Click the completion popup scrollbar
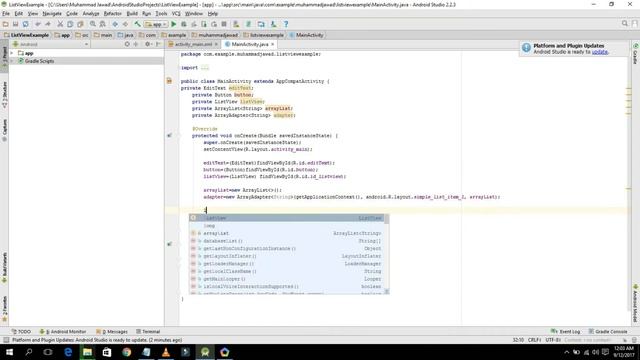This screenshot has height=360, width=640. click(387, 253)
